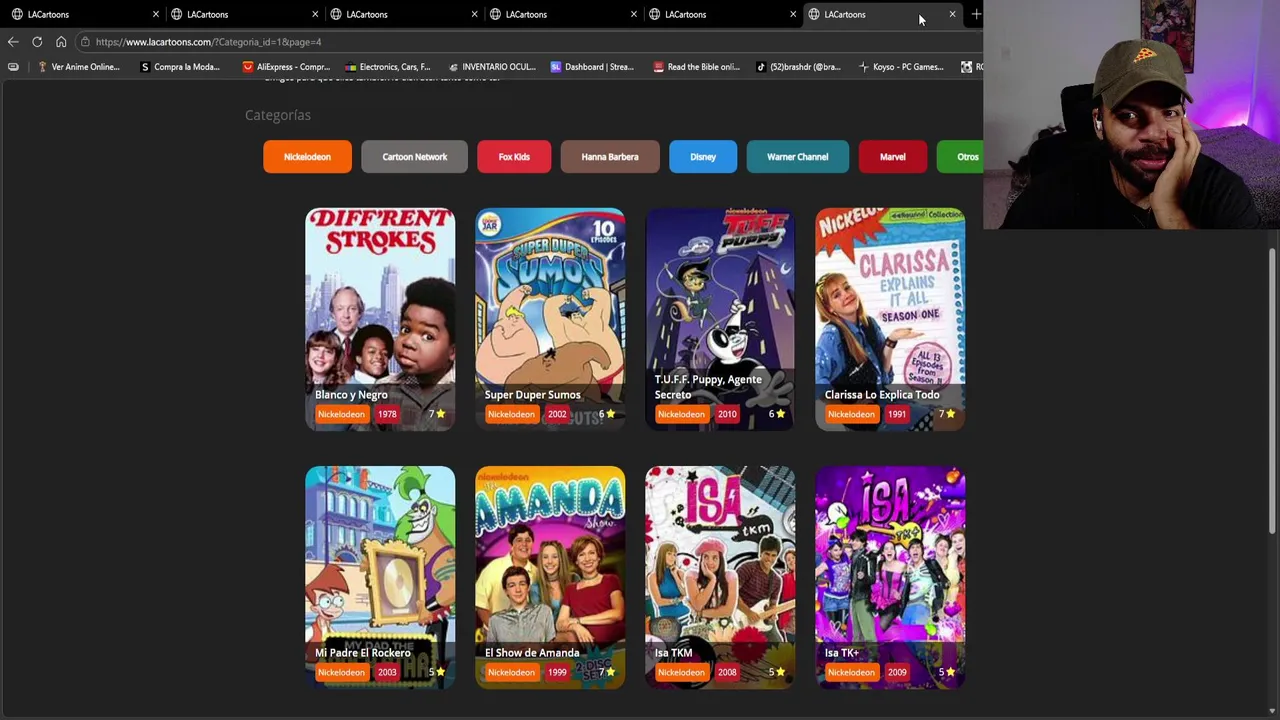Click the 2003 year tag
1280x720 pixels.
point(387,672)
